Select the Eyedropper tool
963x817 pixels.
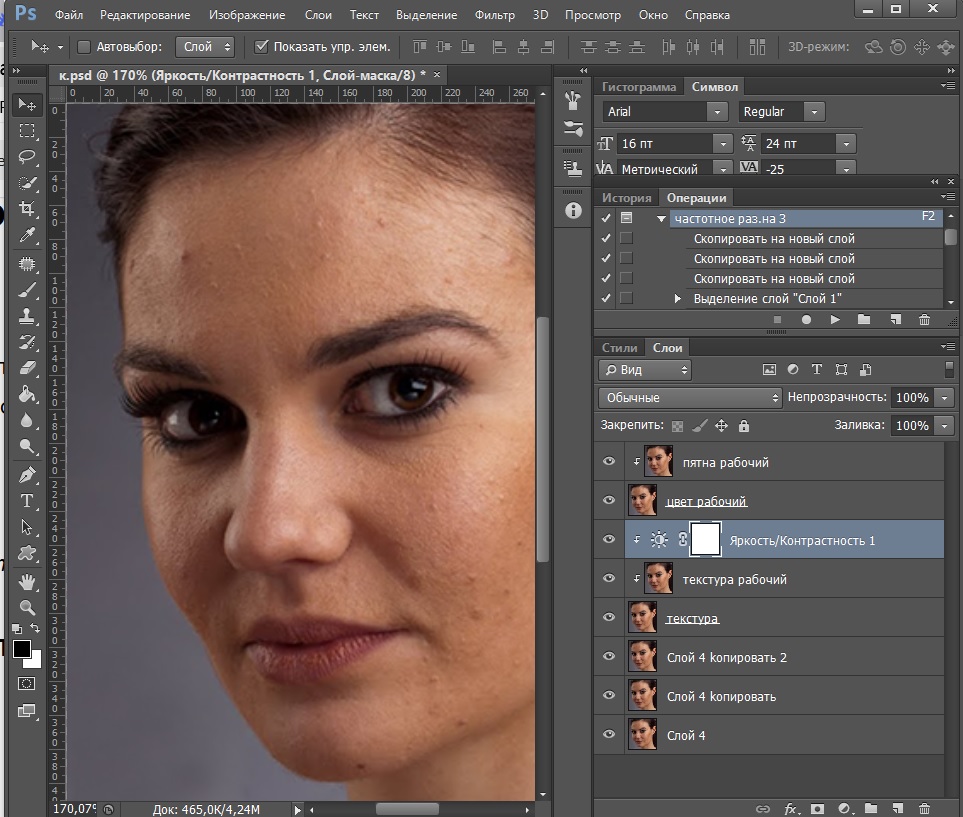[x=26, y=235]
